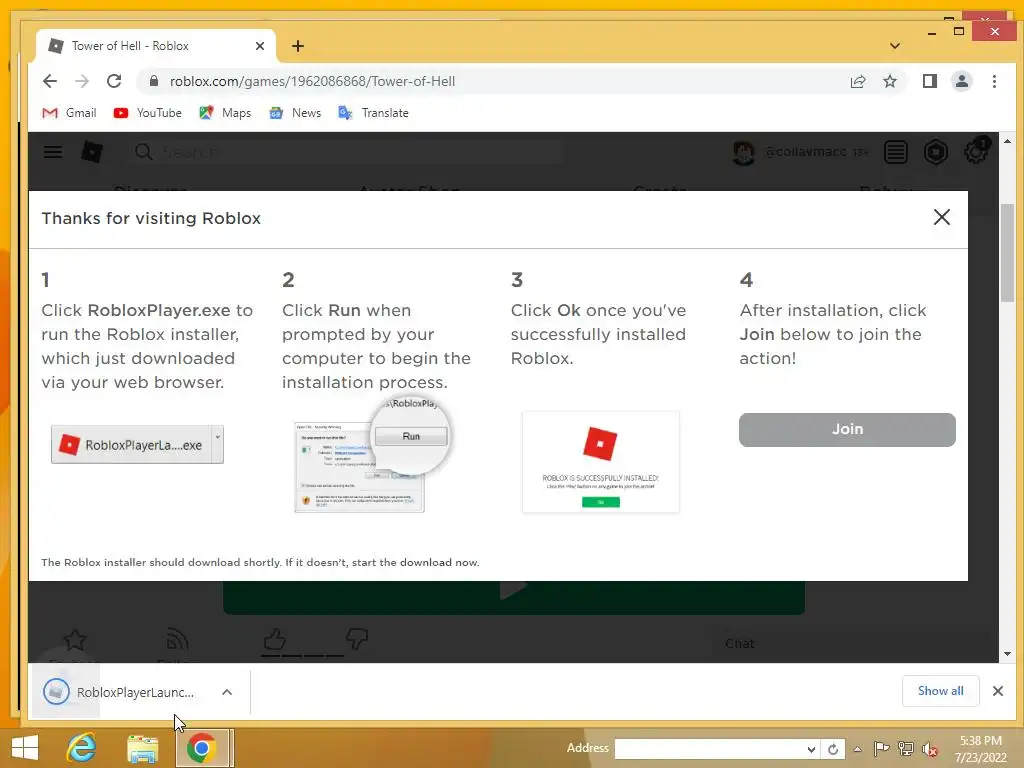
Task: Click the thumbs down dislike icon
Action: tap(357, 638)
